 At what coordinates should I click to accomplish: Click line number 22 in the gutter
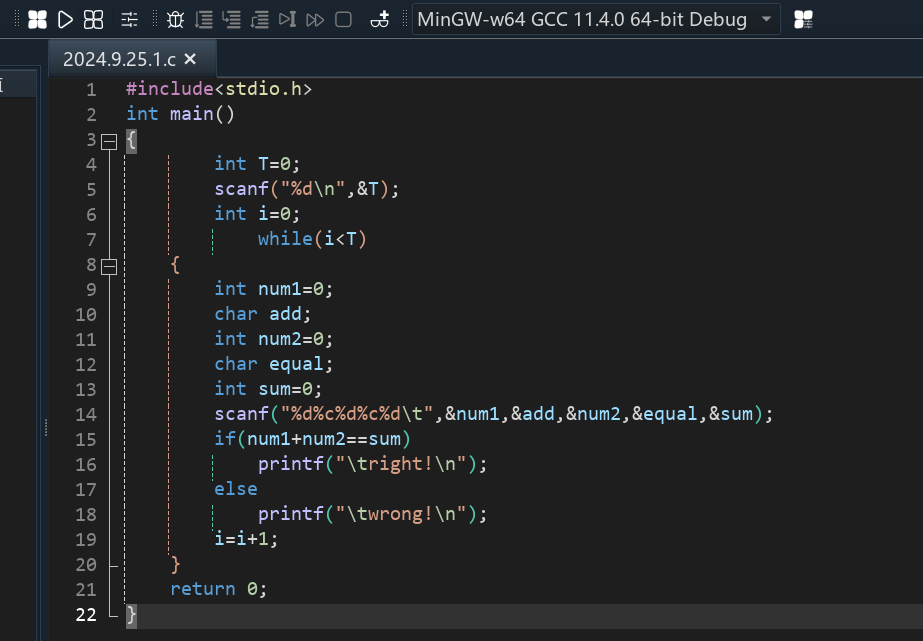point(86,615)
